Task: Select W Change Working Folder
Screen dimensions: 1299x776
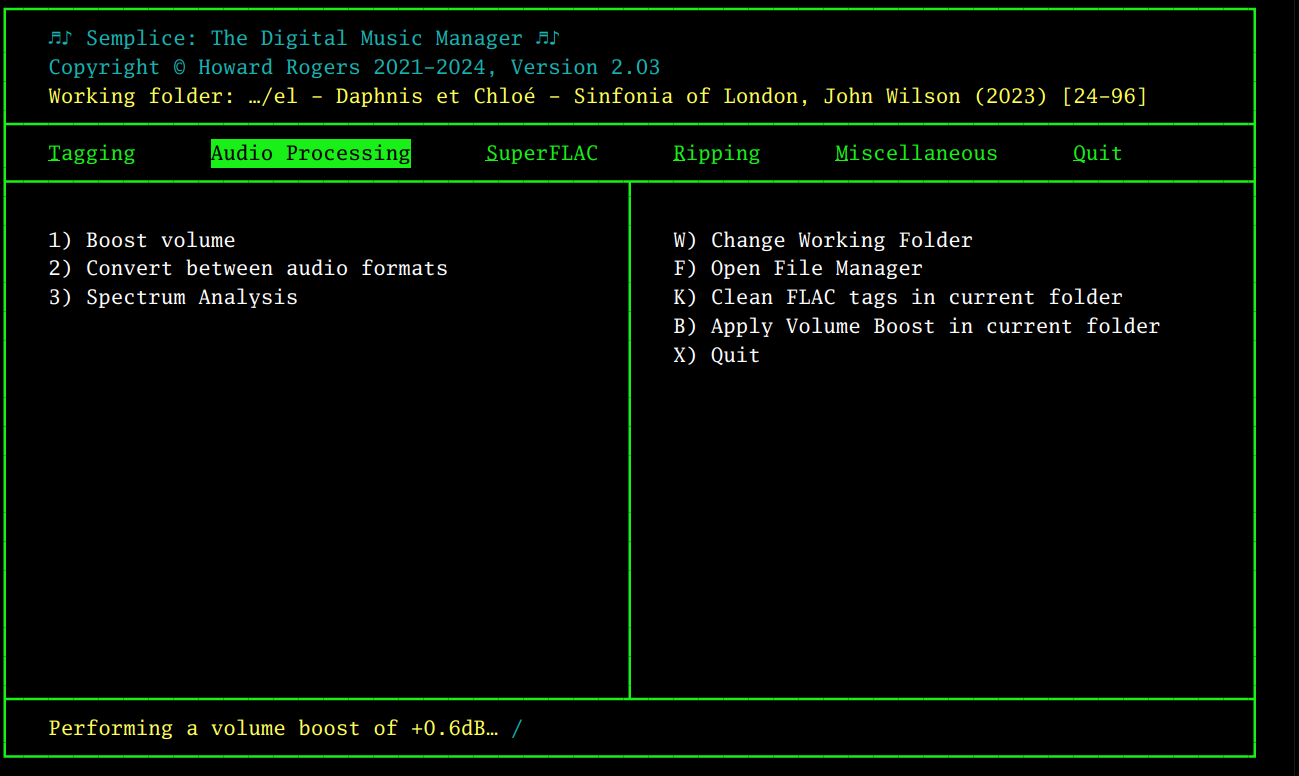Action: coord(822,240)
